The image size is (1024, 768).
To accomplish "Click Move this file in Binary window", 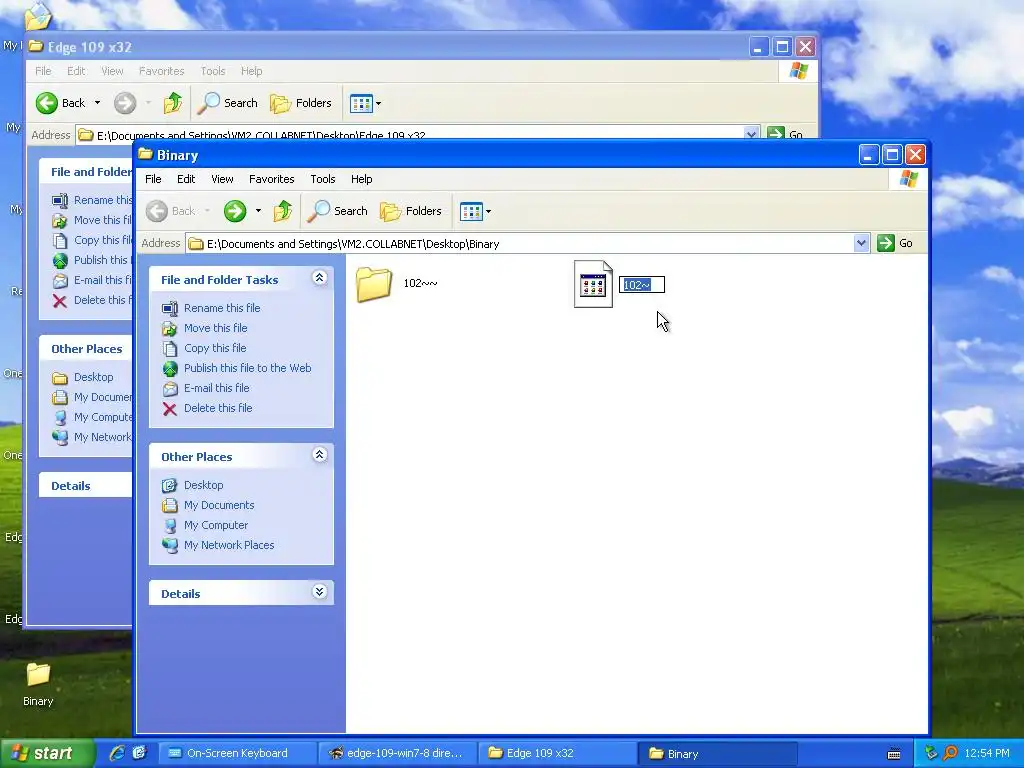I will (x=216, y=328).
